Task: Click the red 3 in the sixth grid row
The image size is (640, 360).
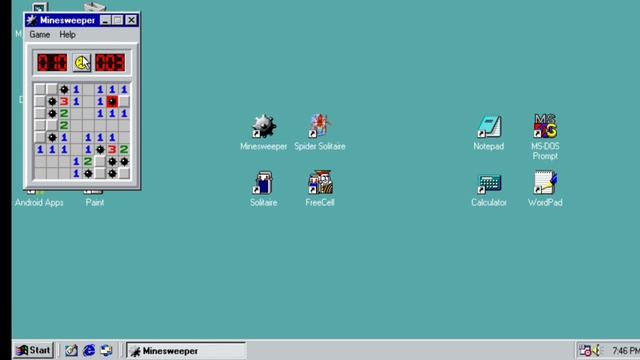Action: [x=112, y=149]
